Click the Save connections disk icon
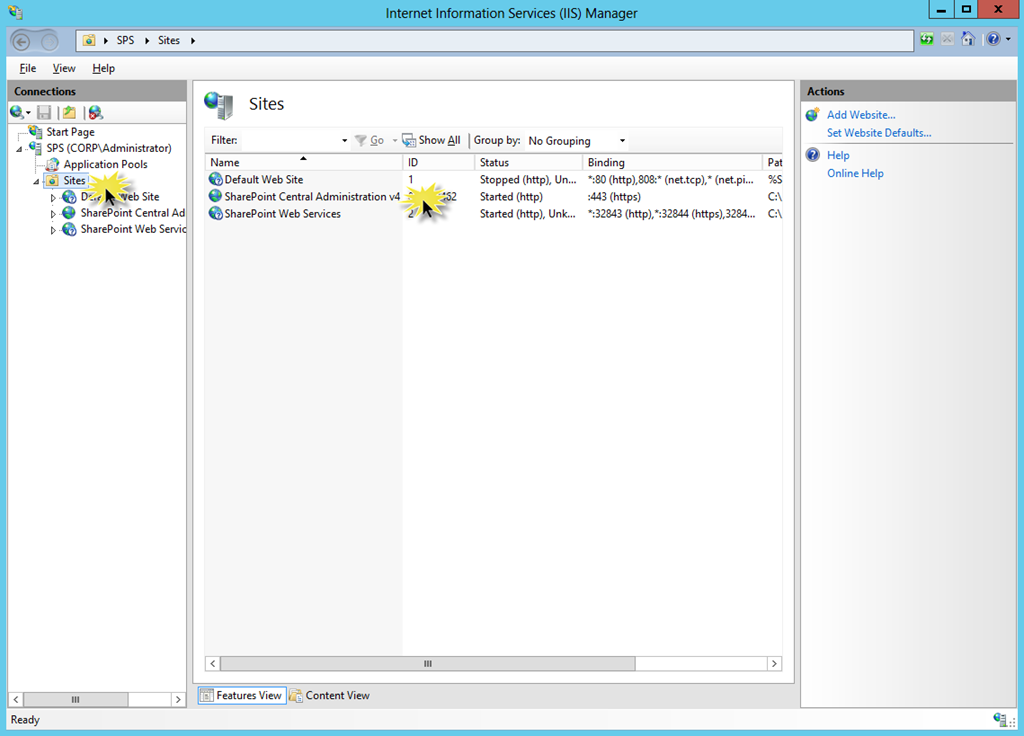1024x736 pixels. click(44, 113)
